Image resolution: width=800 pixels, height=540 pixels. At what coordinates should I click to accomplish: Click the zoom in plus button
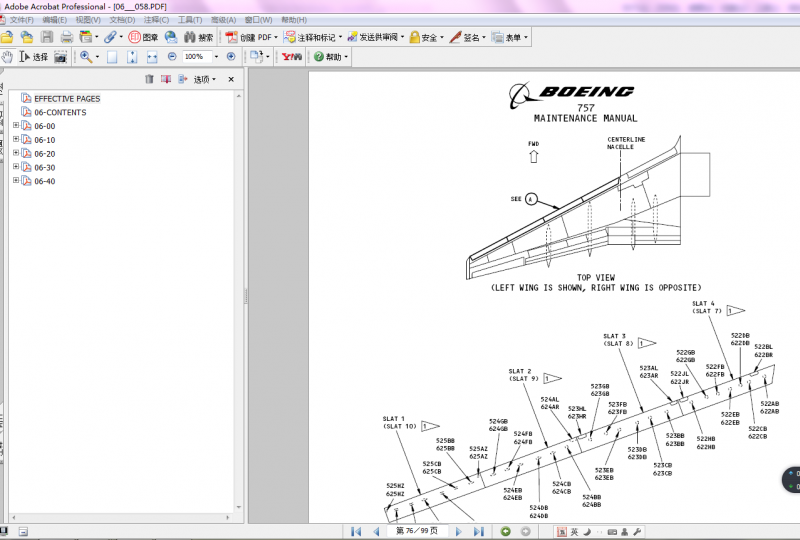coord(231,56)
